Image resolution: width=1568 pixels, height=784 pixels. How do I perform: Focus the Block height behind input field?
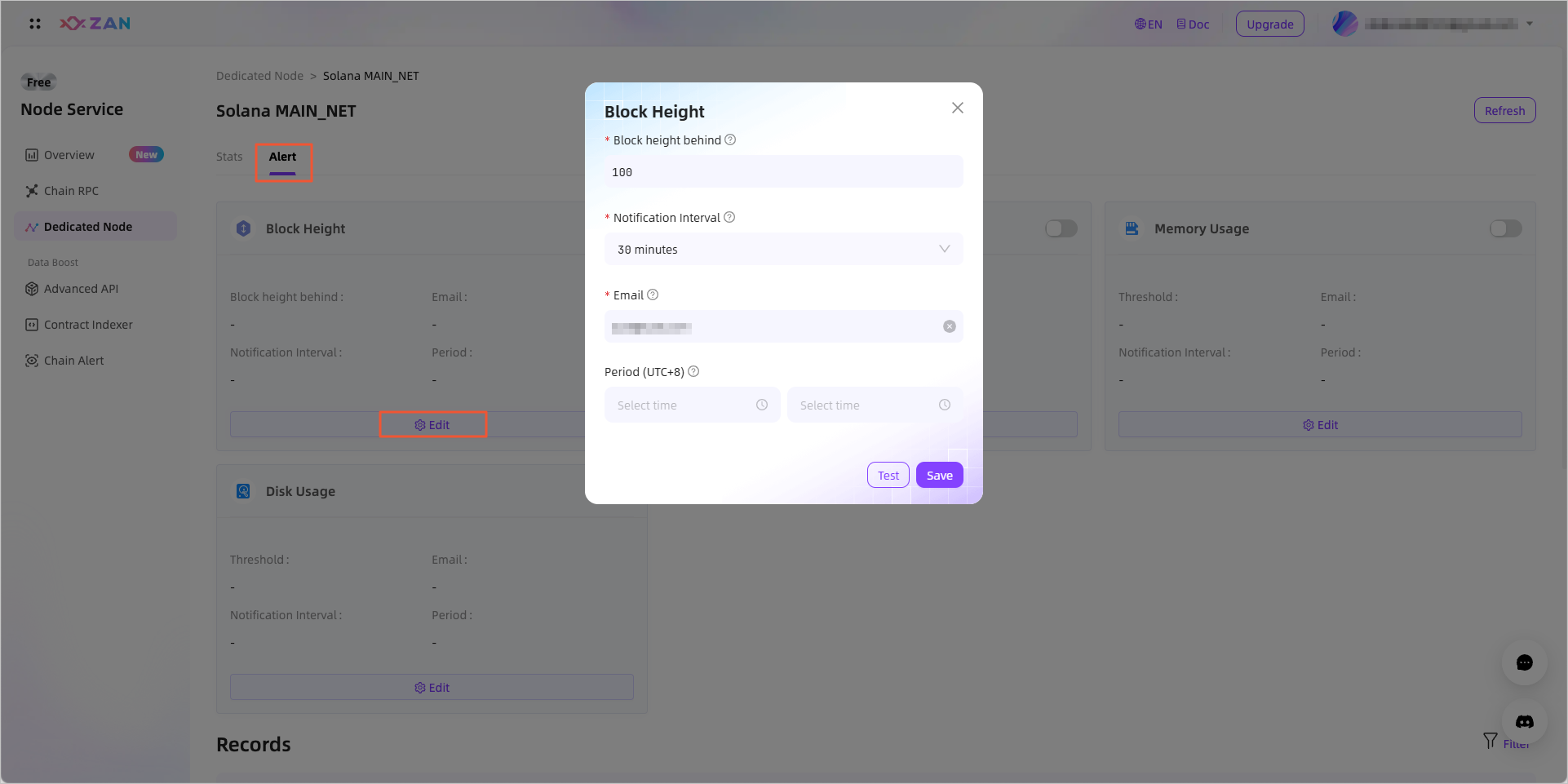tap(783, 172)
